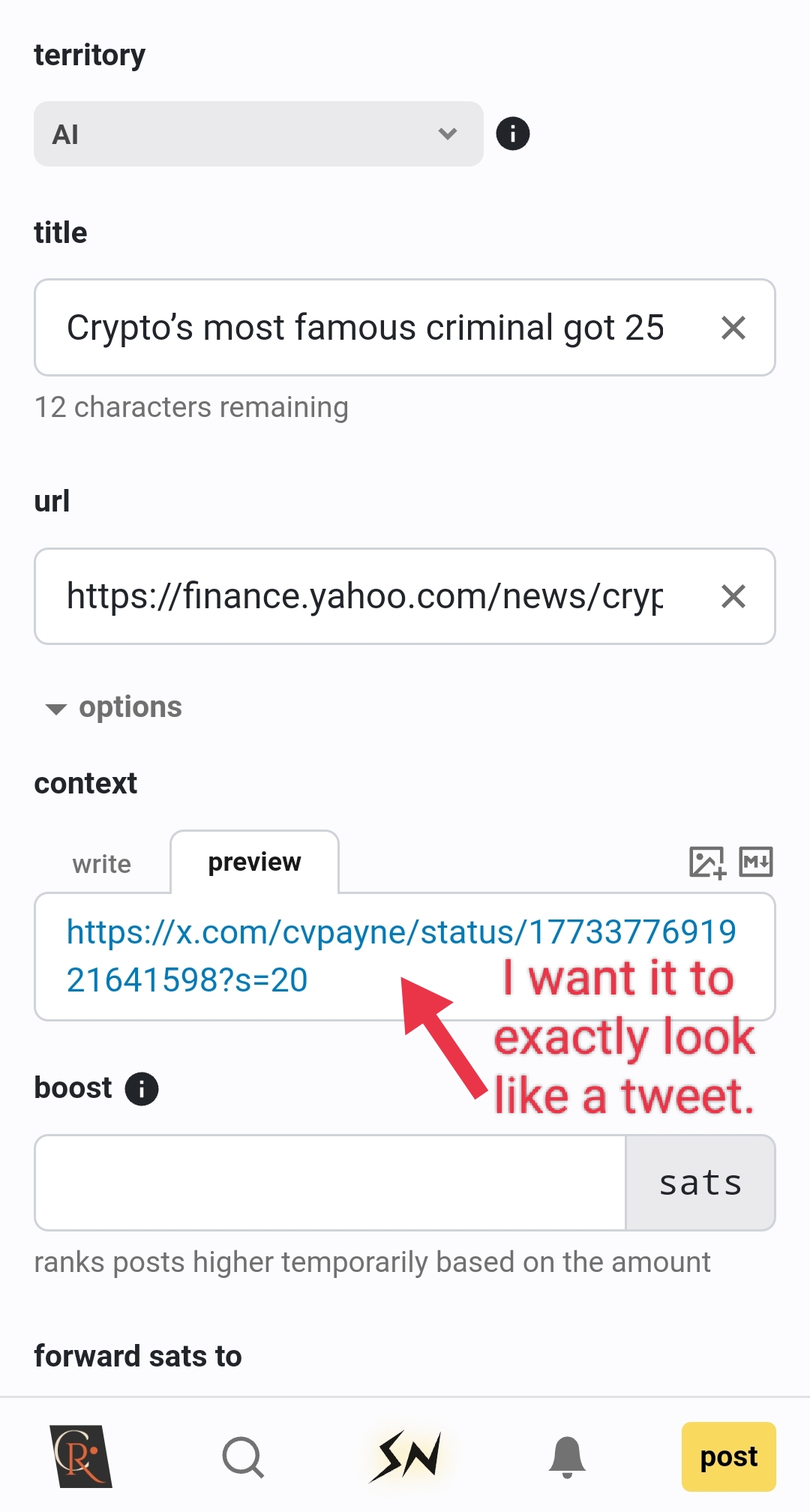Screen dimensions: 810x1512
Task: Click inside the url text field
Action: (365, 596)
